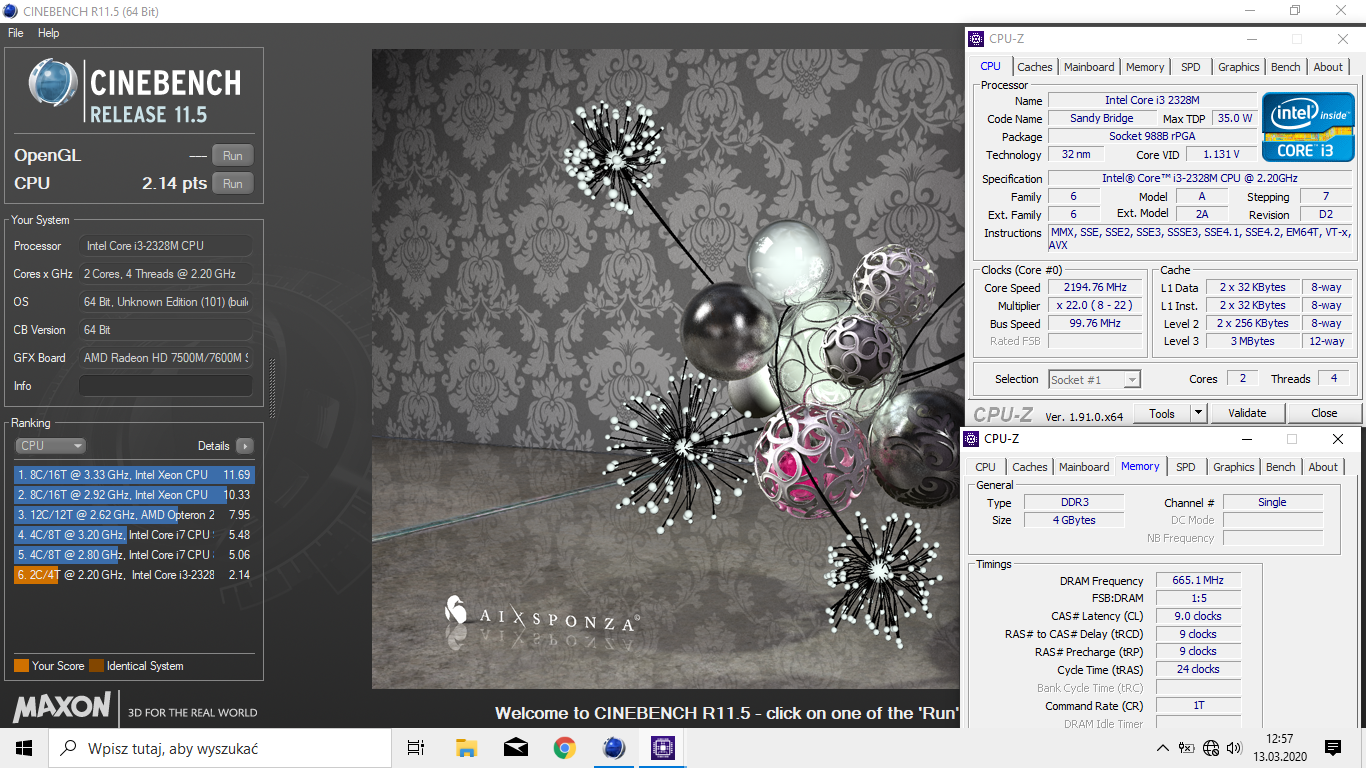Click the Validate button in CPU-Z

1247,413
